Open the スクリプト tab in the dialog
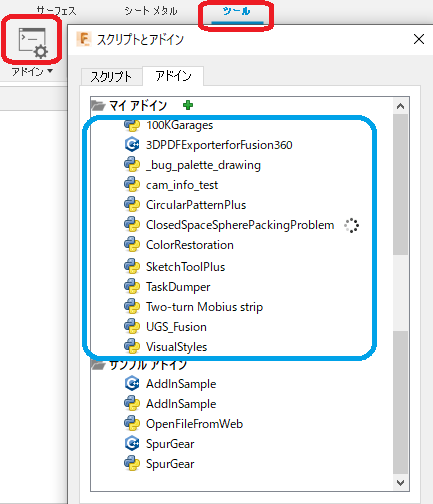433x504 pixels. 111,77
